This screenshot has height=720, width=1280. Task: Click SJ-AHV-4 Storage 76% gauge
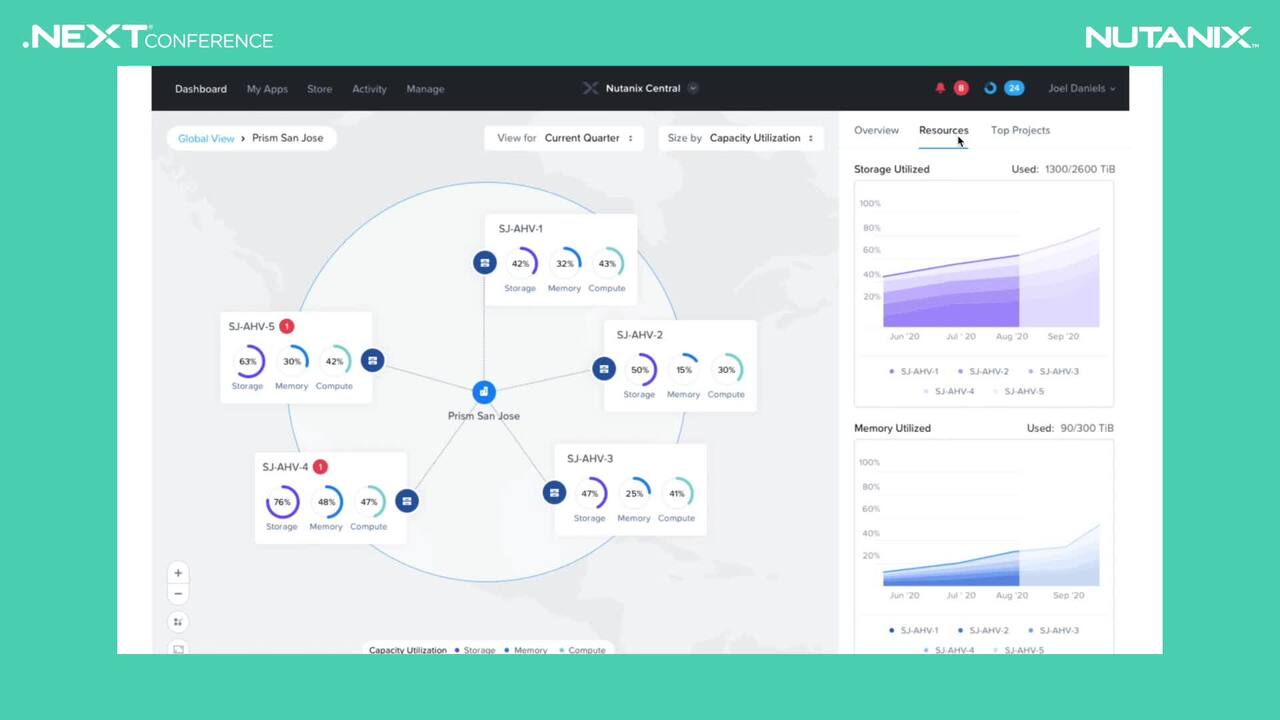pos(282,502)
